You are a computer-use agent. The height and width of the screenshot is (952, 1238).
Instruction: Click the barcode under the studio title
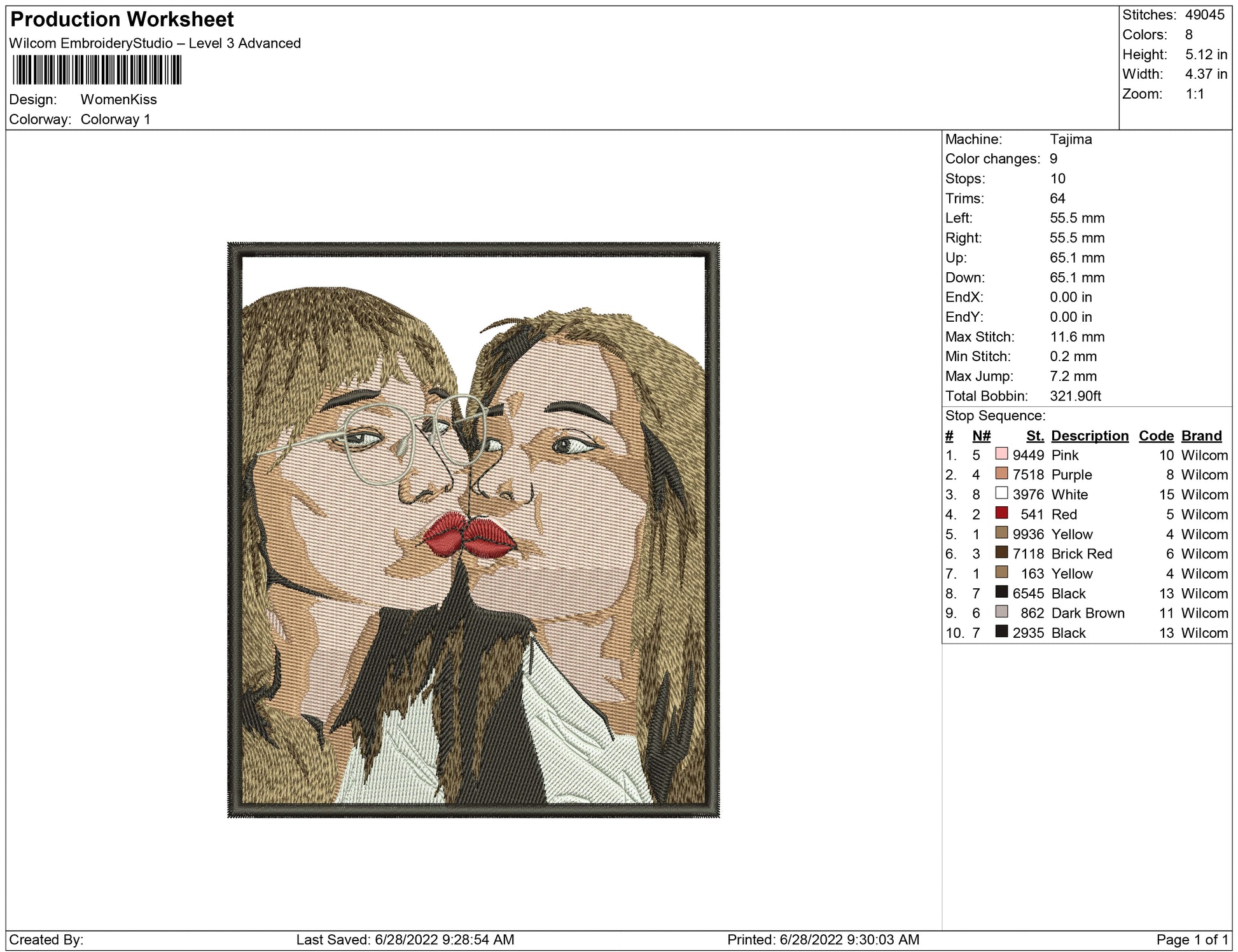pos(97,70)
